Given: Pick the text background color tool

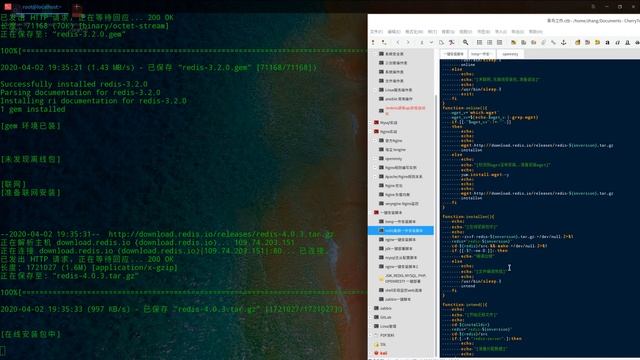Looking at the screenshot, I should coord(598,42).
